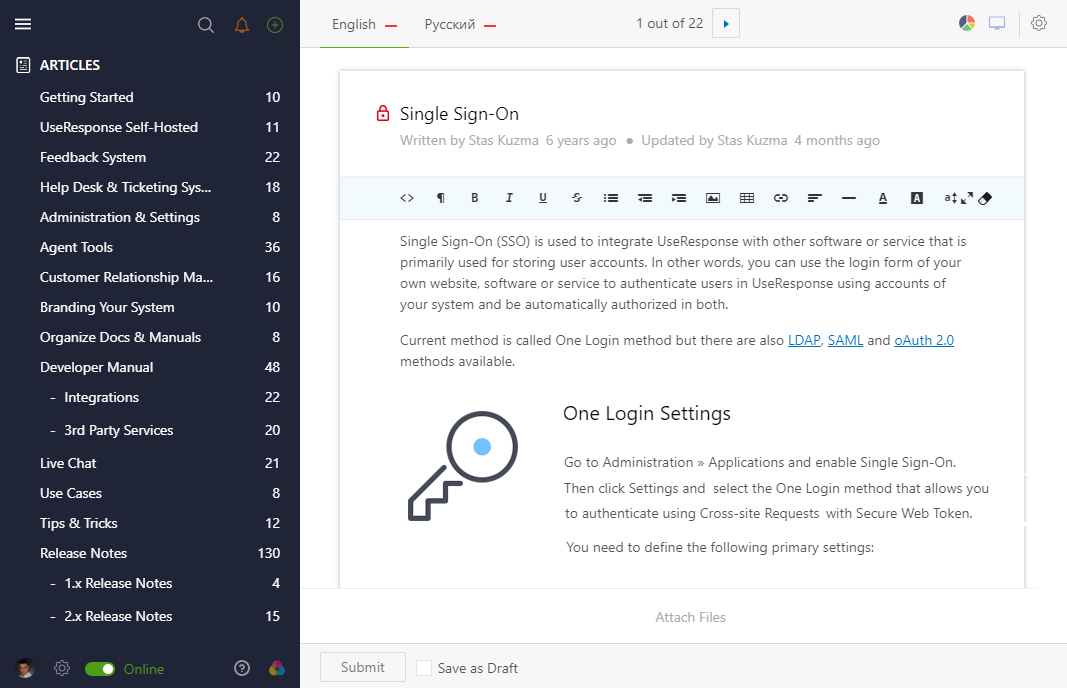The image size is (1067, 688).
Task: Open the Developer Manual category
Action: [97, 367]
